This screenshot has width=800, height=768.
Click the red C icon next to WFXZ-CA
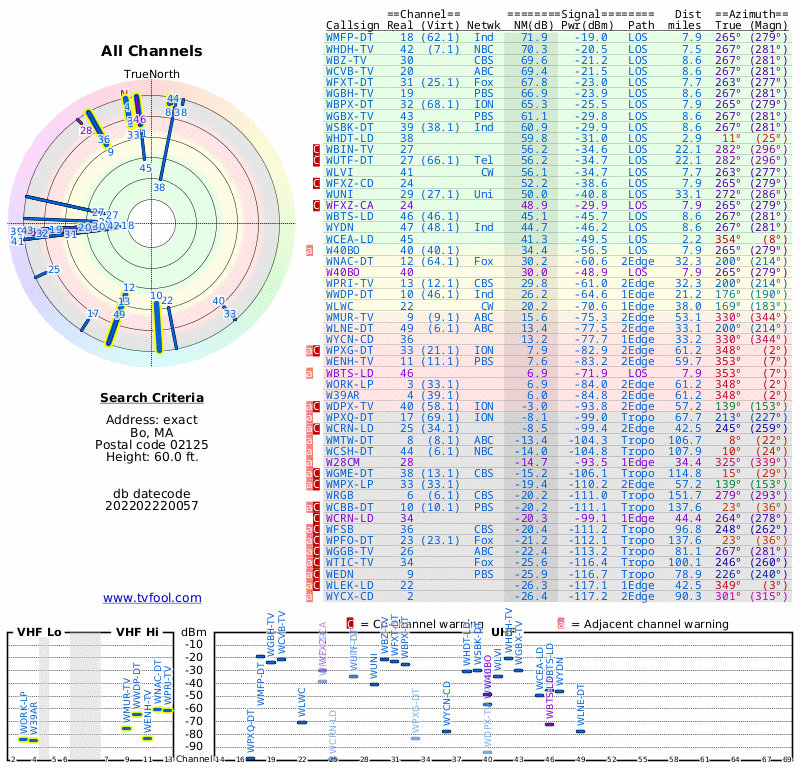click(x=316, y=206)
